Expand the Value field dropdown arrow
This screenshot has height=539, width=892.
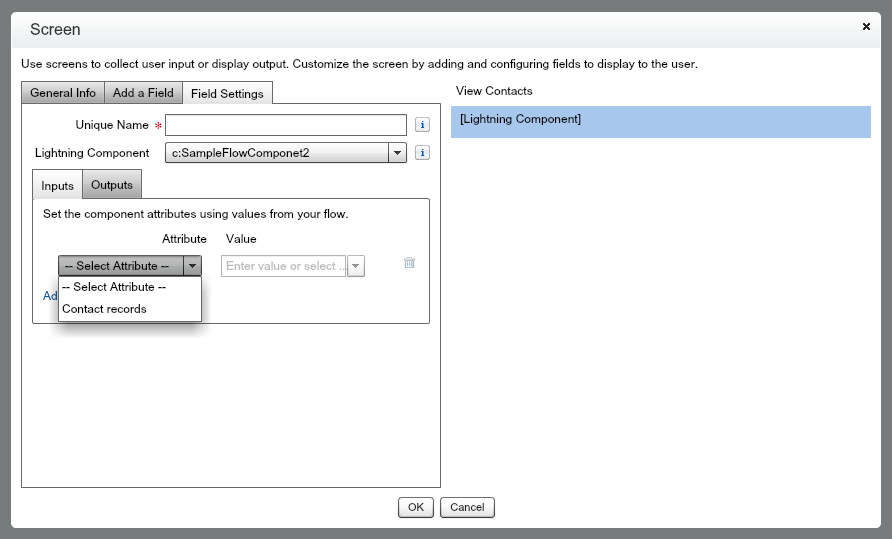point(356,266)
